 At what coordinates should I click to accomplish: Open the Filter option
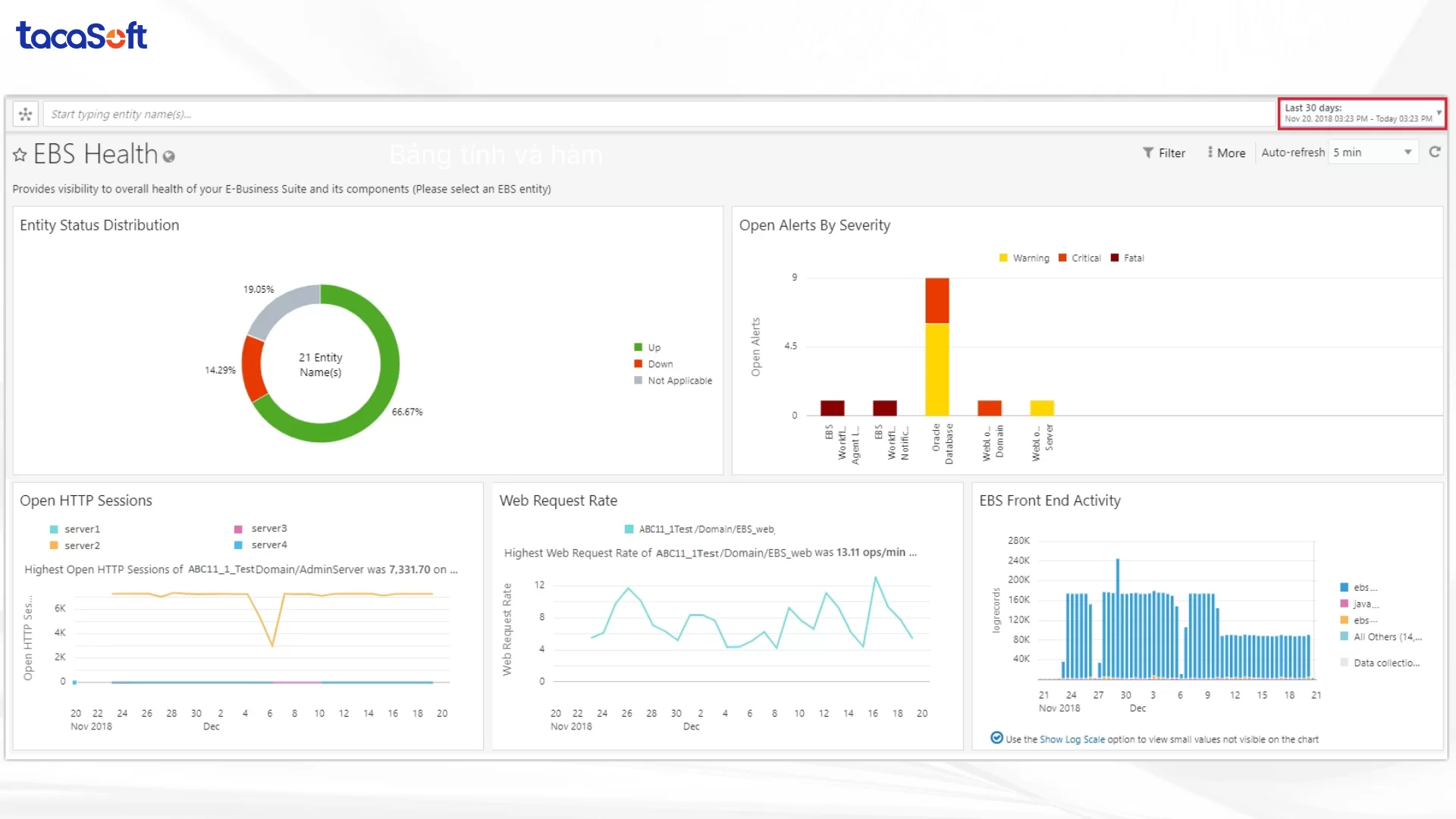tap(1164, 152)
